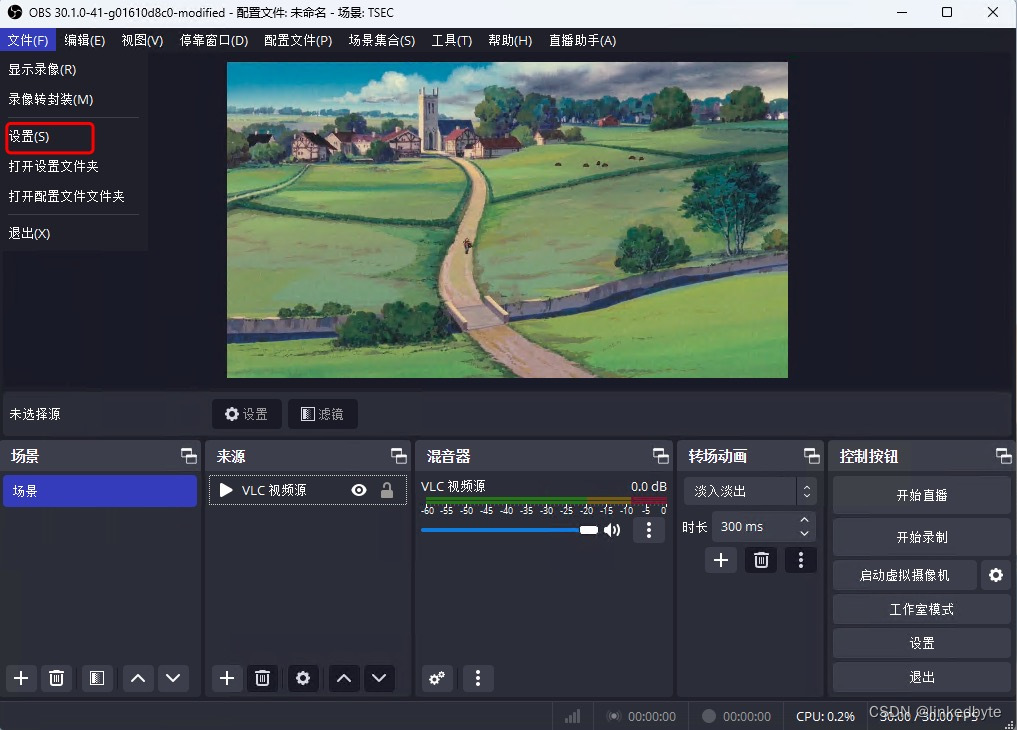Image resolution: width=1017 pixels, height=730 pixels.
Task: Toggle lock on VLC video source
Action: tap(387, 490)
